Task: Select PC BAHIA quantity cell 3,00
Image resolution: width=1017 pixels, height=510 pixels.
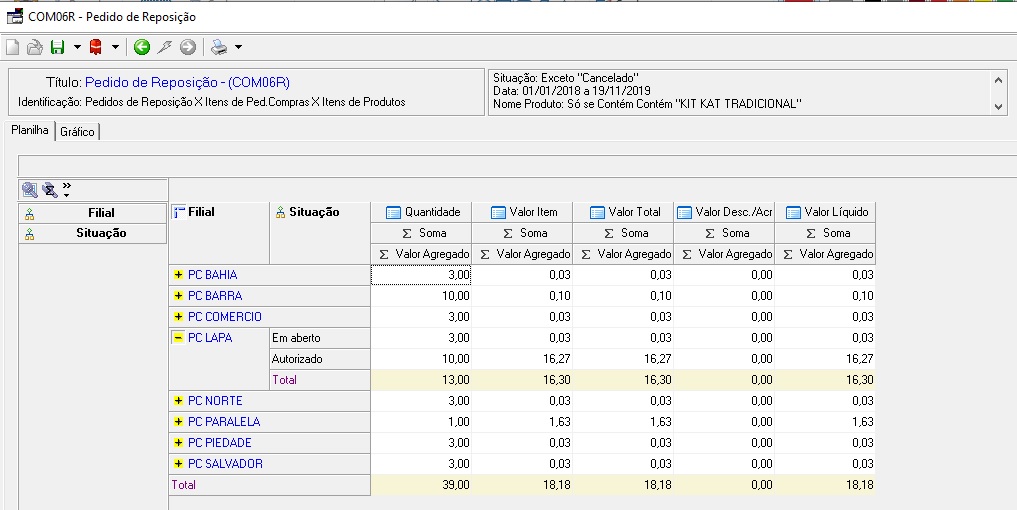Action: tap(421, 275)
